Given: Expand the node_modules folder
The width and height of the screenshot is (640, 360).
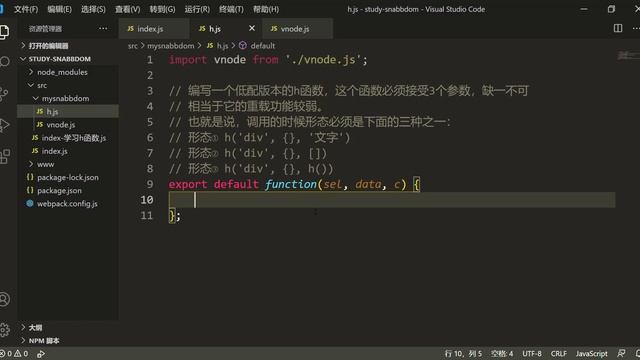Looking at the screenshot, I should click(31, 72).
